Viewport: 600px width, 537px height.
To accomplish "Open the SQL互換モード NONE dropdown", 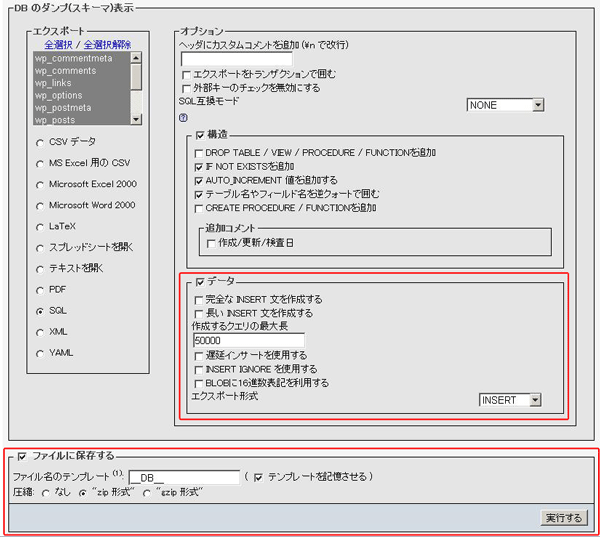I will (x=505, y=105).
